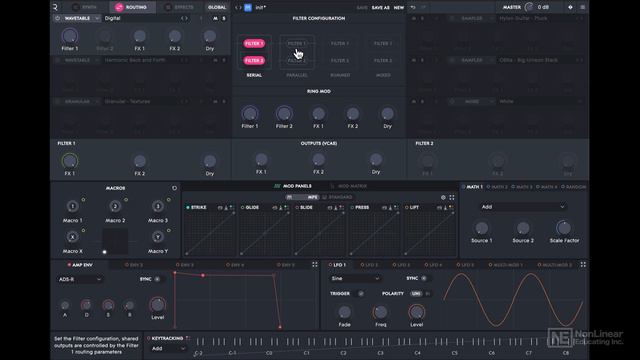The image size is (640, 360).
Task: Click Ring Mod Filter 1 knob
Action: pyautogui.click(x=249, y=113)
